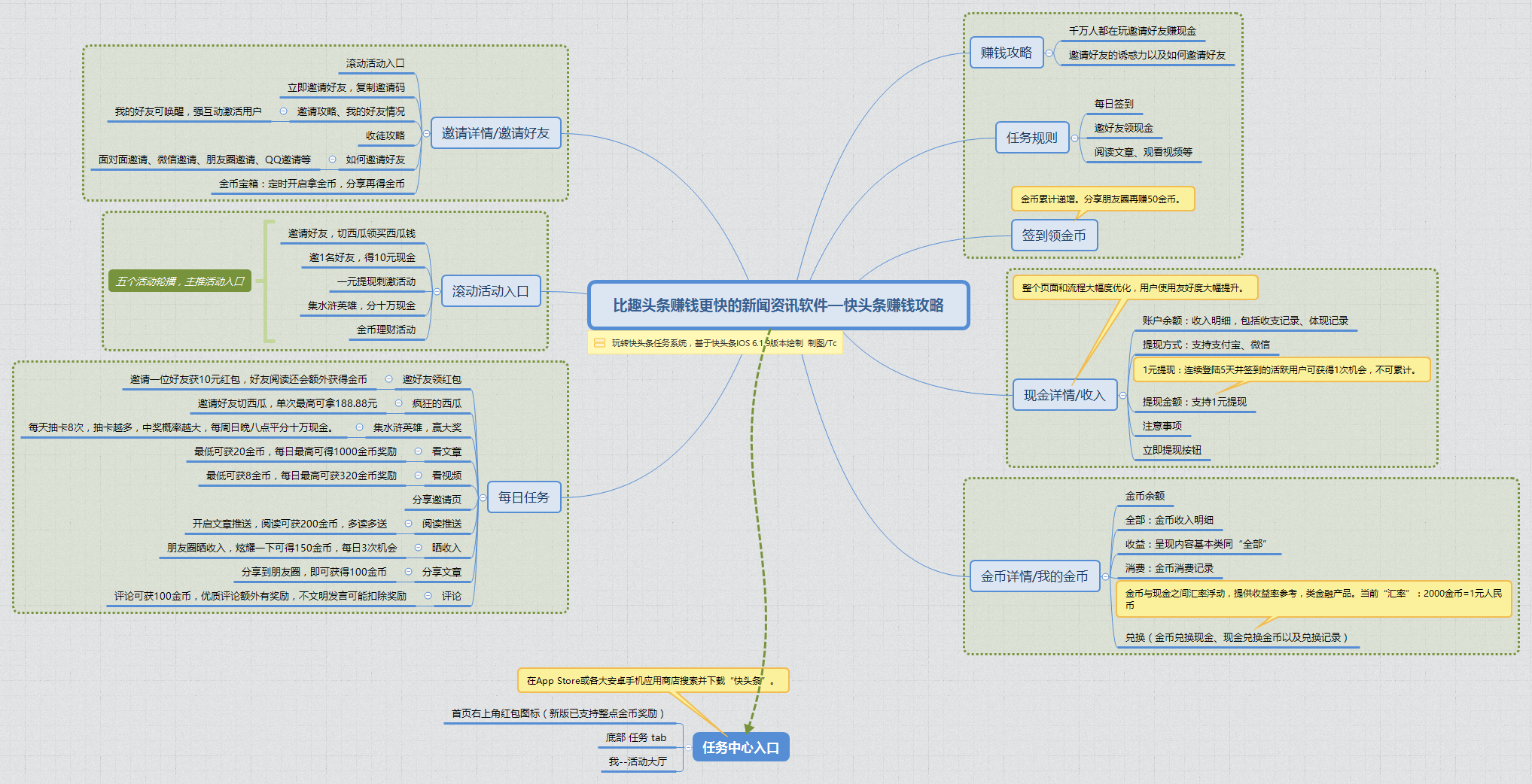Select subtopic 金币宝箱:定时开启拿金币
This screenshot has height=784, width=1532.
click(x=312, y=184)
